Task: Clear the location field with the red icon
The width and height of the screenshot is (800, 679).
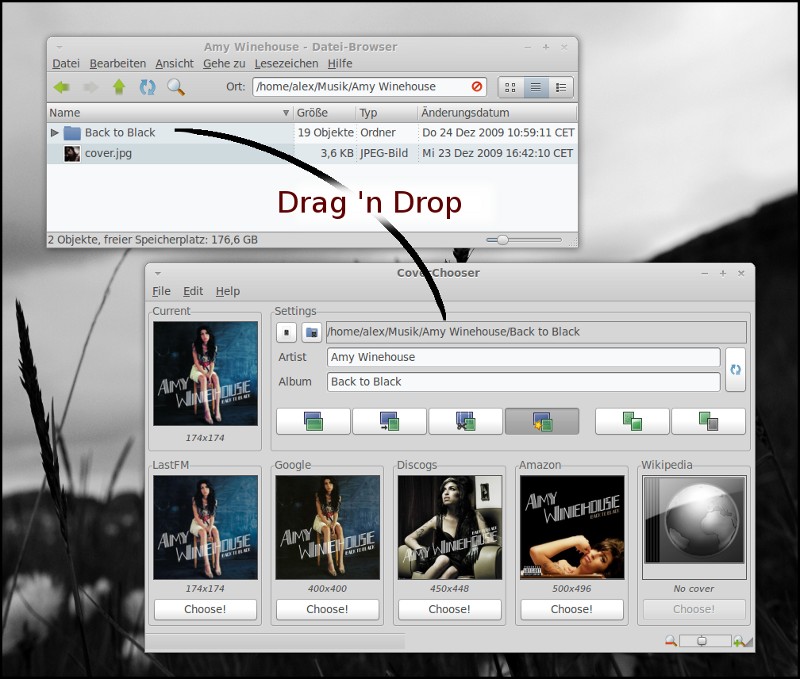Action: click(477, 87)
